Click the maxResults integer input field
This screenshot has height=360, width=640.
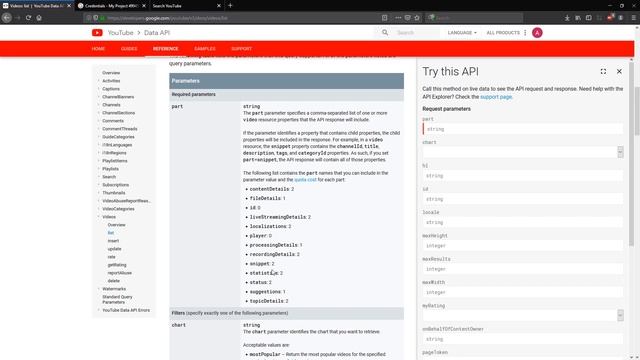pyautogui.click(x=523, y=269)
